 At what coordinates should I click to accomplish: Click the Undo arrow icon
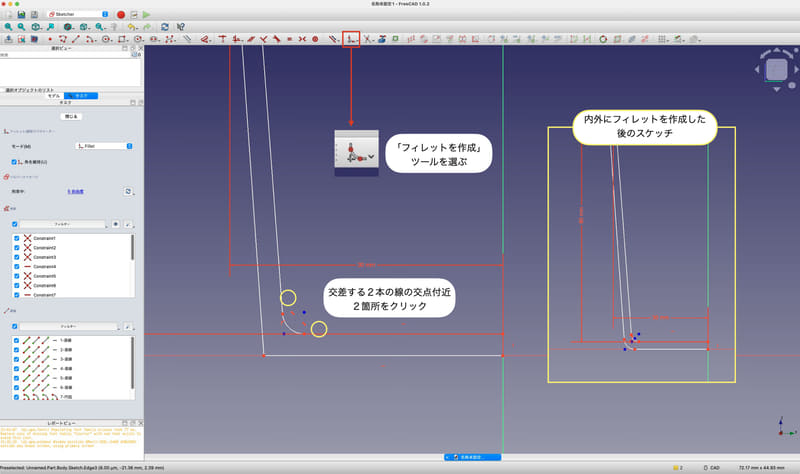(132, 27)
